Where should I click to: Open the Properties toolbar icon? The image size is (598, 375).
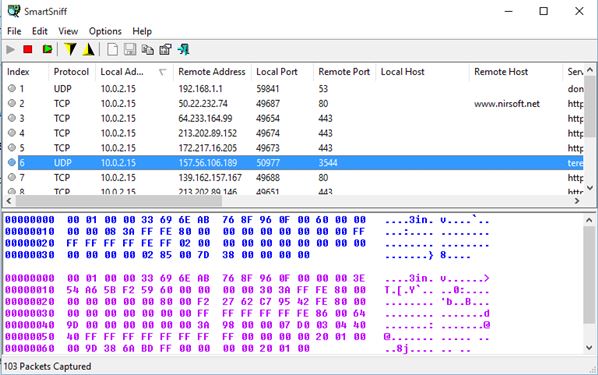coord(166,50)
